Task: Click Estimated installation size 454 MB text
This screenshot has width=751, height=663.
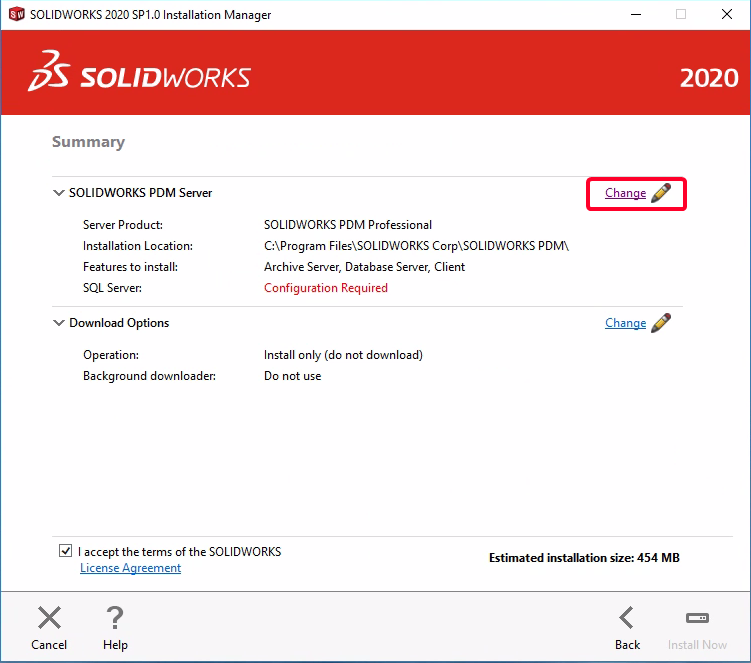Action: click(584, 558)
